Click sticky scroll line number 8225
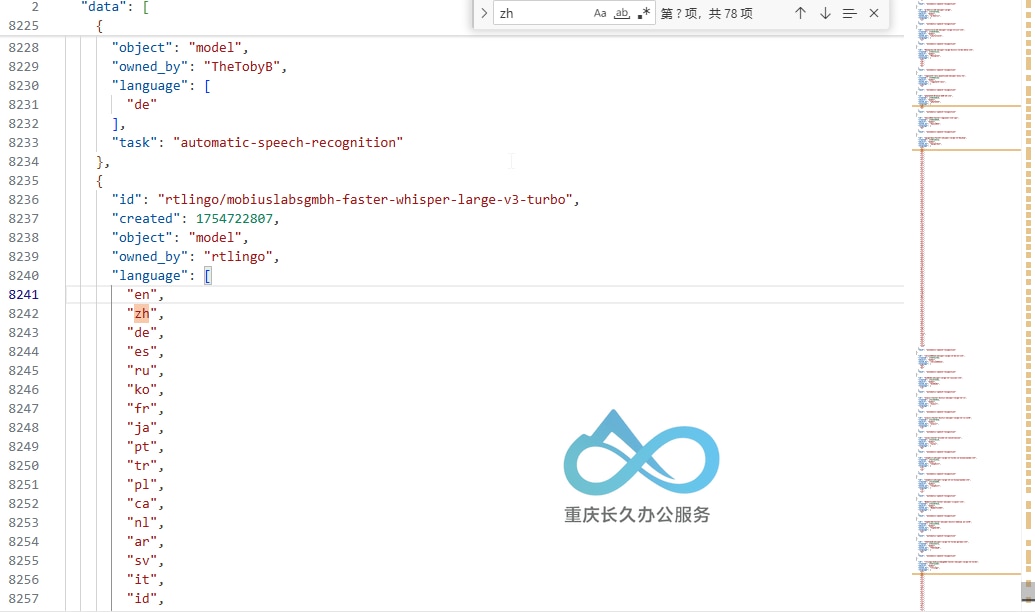Screen dimensions: 1035x612 click(24, 26)
